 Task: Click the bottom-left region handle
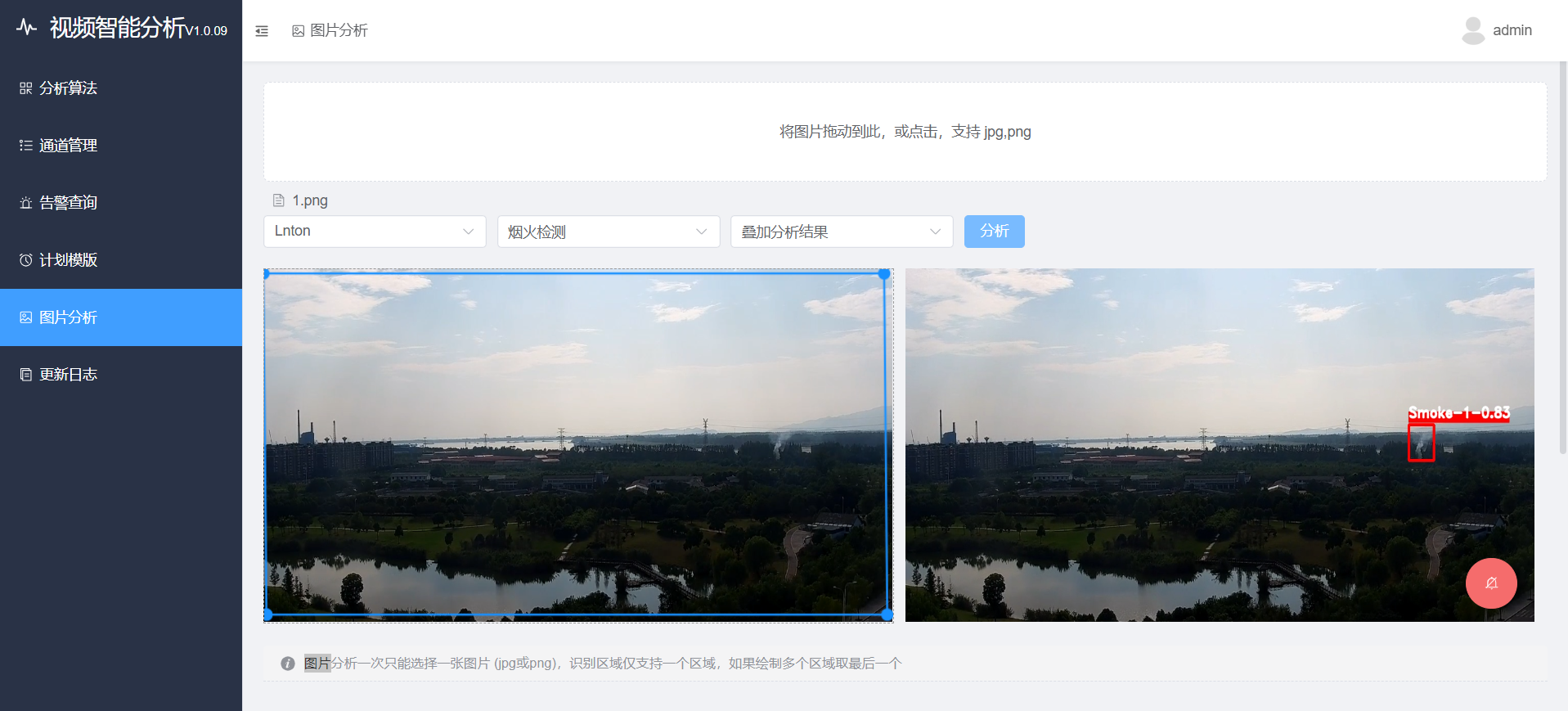(x=267, y=614)
